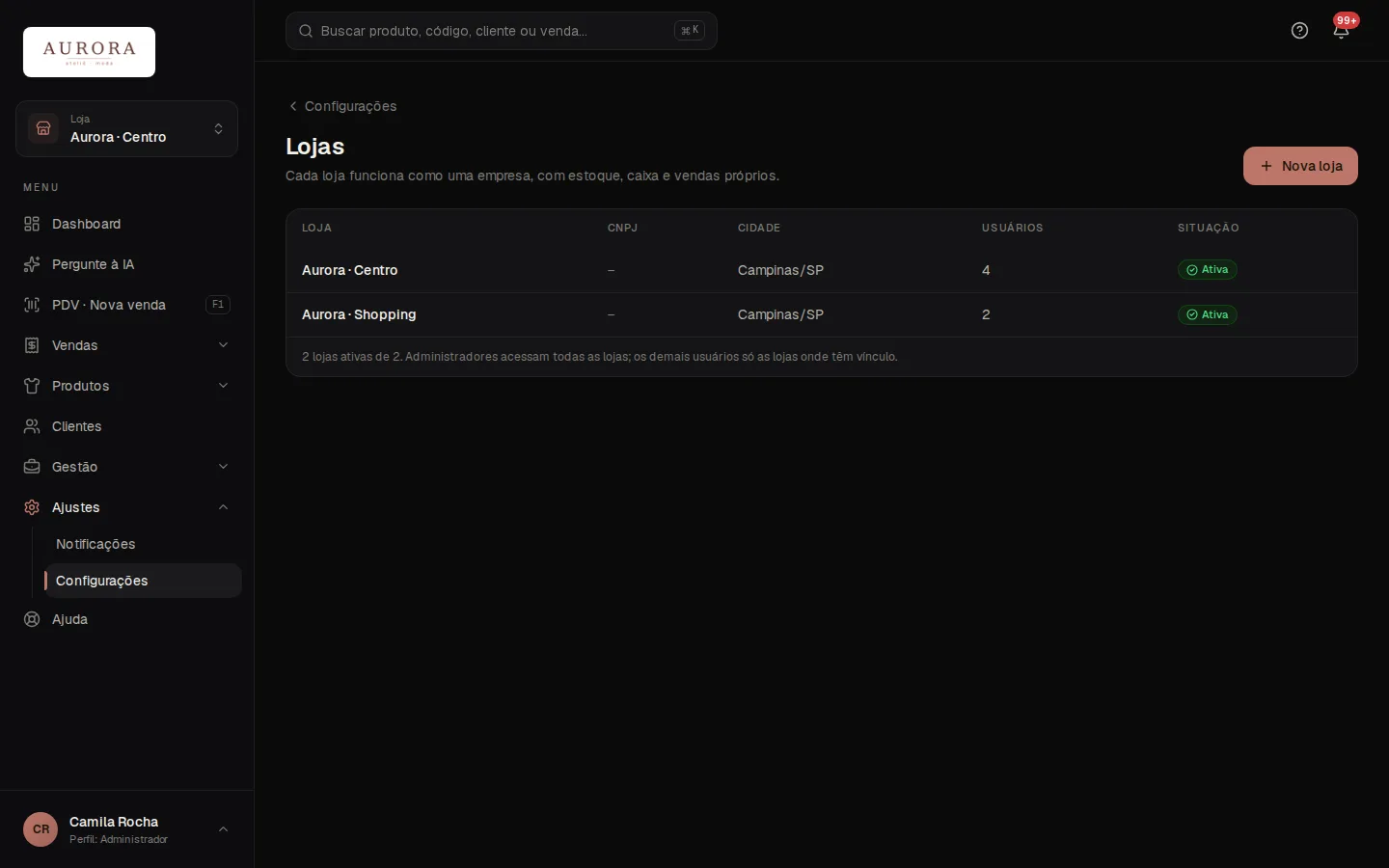Open the Aurora · Centro store row
Viewport: 1389px width, 868px height.
[822, 270]
